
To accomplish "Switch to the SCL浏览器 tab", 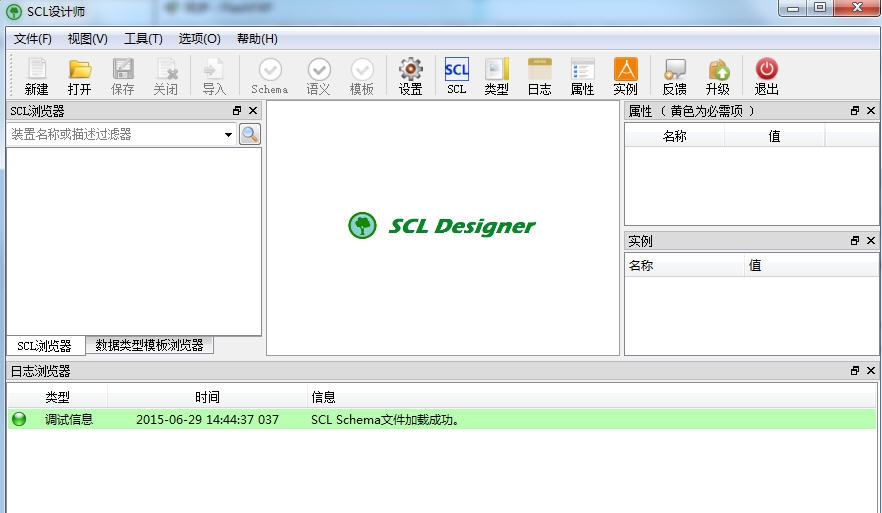I will pyautogui.click(x=45, y=346).
